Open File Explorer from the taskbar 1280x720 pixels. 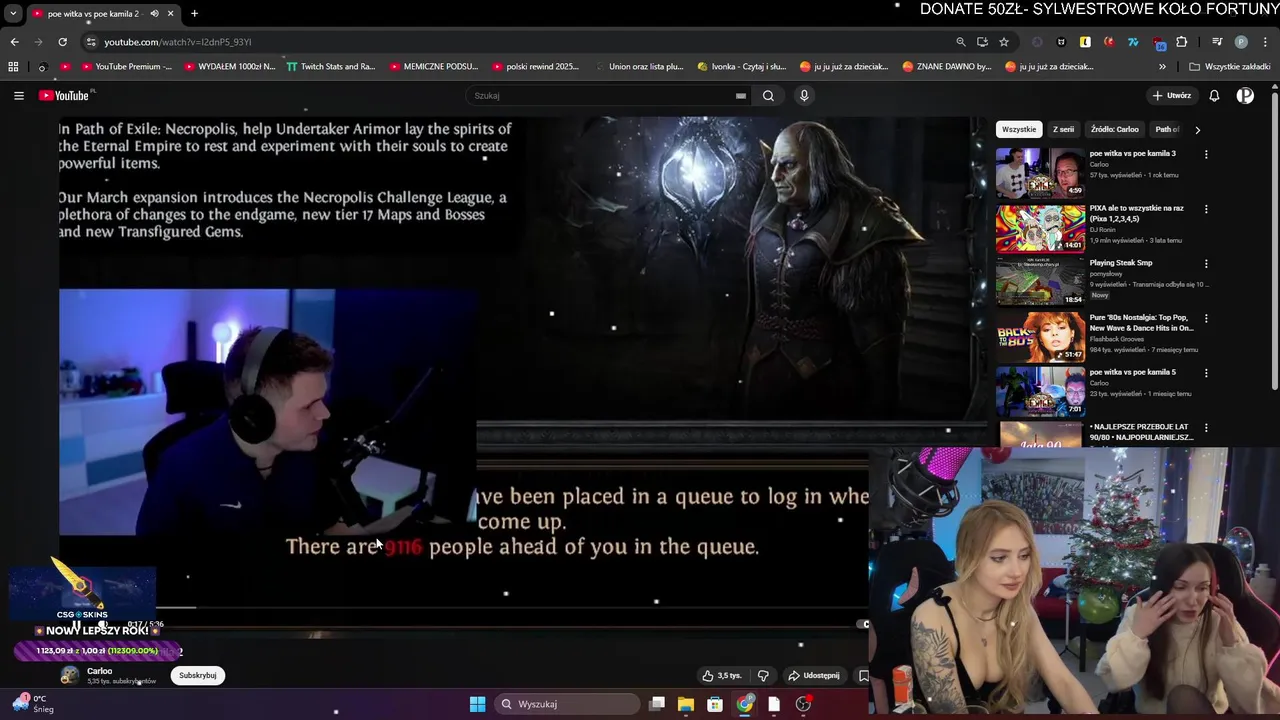[685, 704]
